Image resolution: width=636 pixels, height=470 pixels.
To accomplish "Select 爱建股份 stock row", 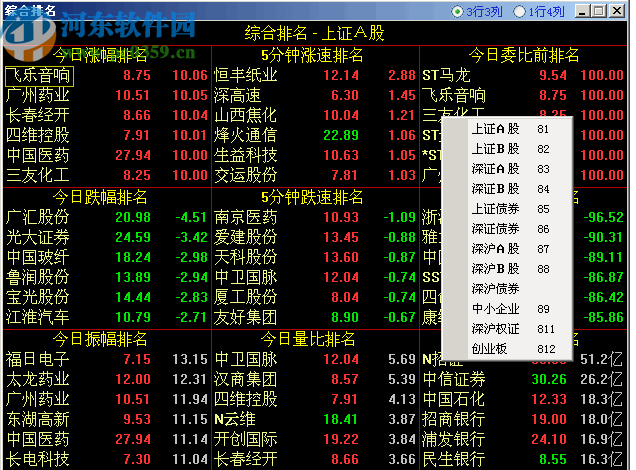I will (315, 238).
